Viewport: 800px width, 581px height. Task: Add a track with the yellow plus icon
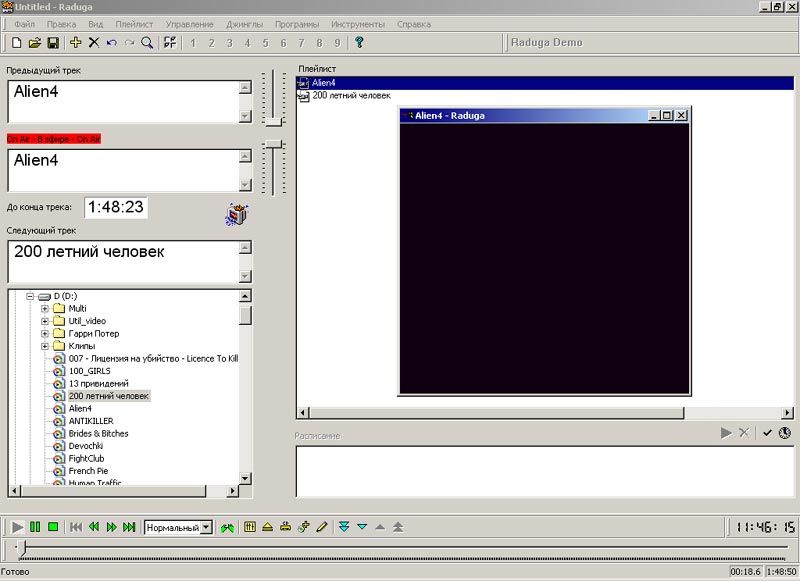tap(76, 43)
